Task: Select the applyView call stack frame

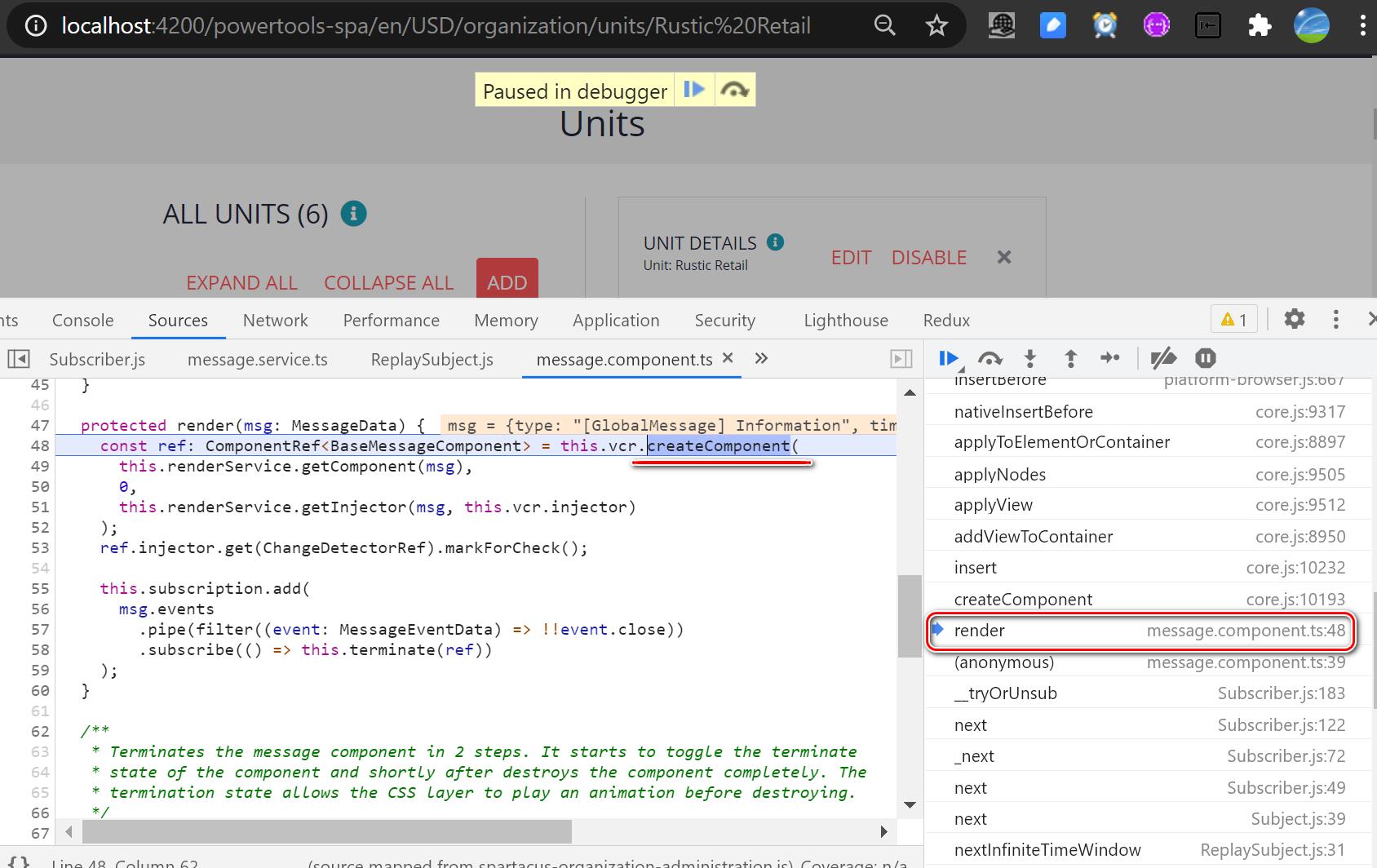Action: coord(1150,505)
